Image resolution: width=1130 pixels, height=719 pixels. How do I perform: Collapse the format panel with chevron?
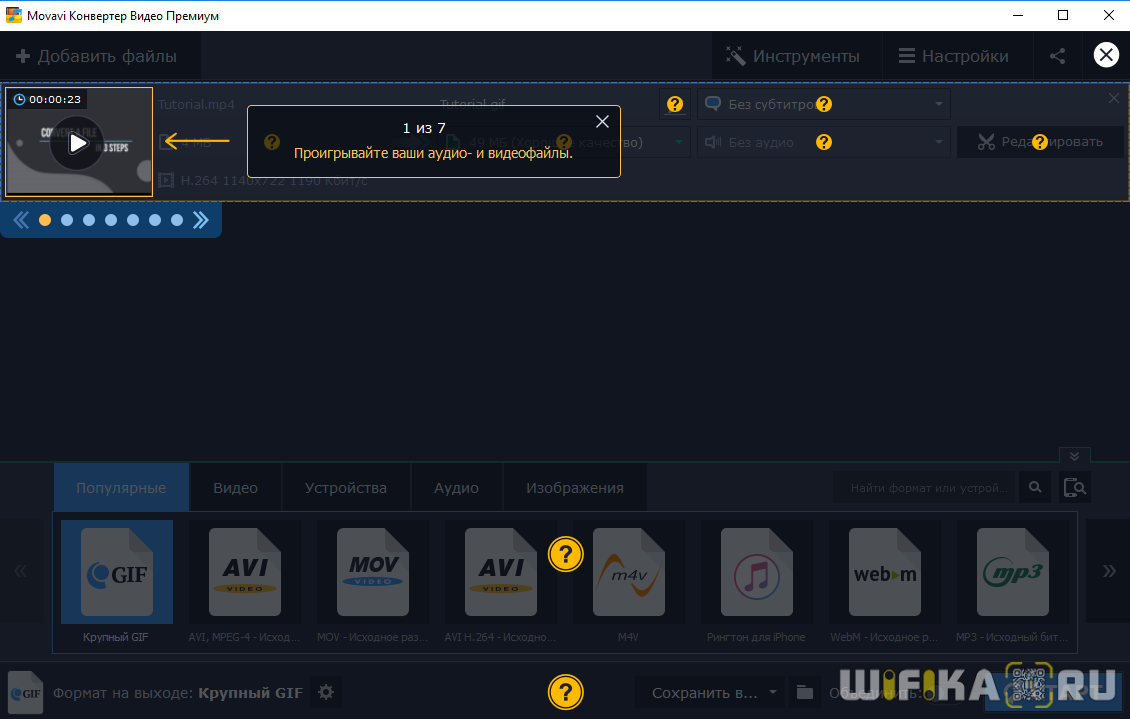1074,456
